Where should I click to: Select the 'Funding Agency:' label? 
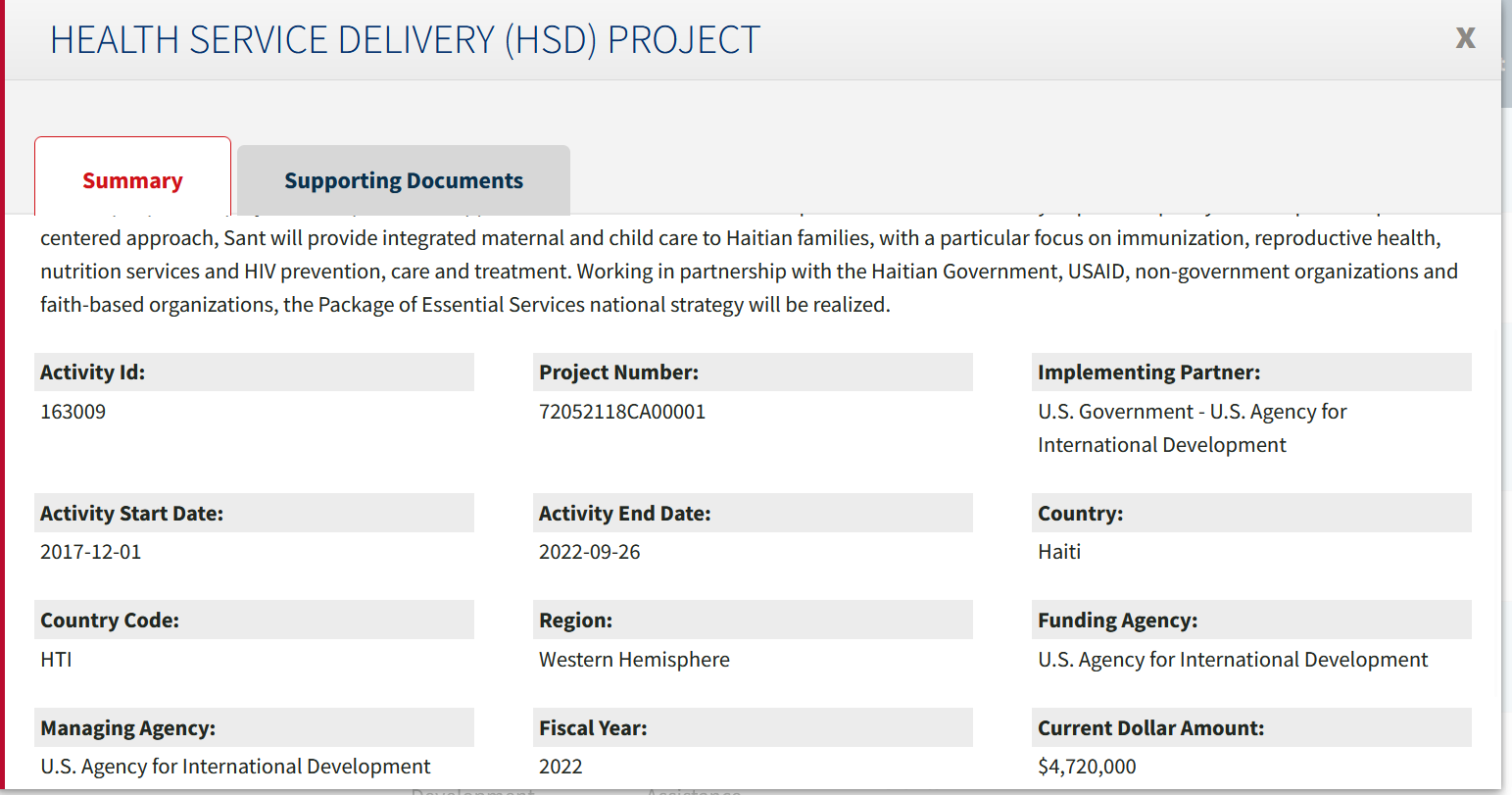coord(1117,621)
